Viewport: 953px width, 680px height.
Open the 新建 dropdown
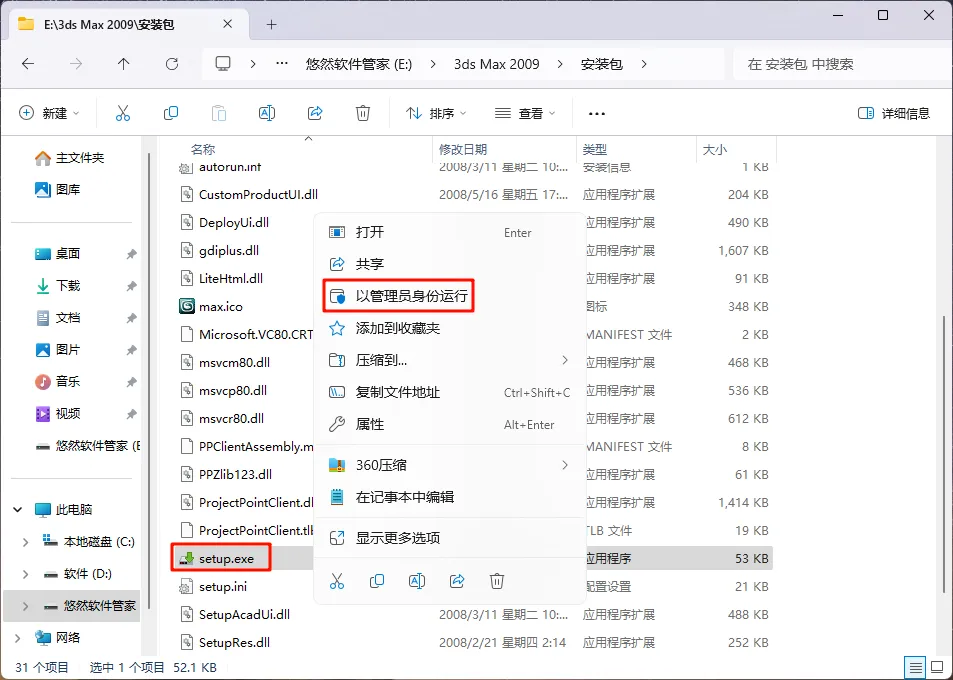pos(49,113)
